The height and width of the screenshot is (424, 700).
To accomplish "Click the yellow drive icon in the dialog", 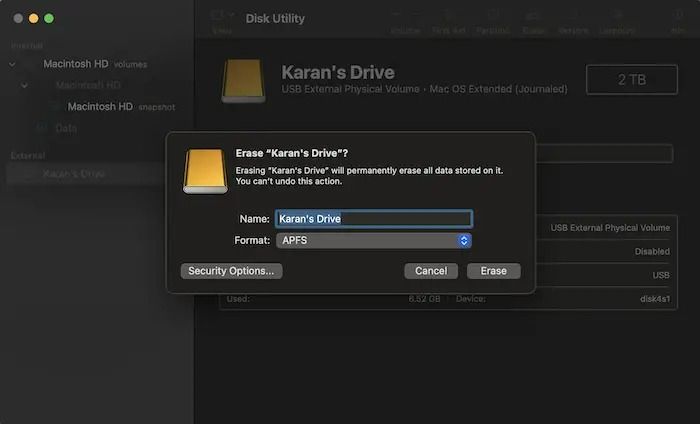I will pos(205,171).
